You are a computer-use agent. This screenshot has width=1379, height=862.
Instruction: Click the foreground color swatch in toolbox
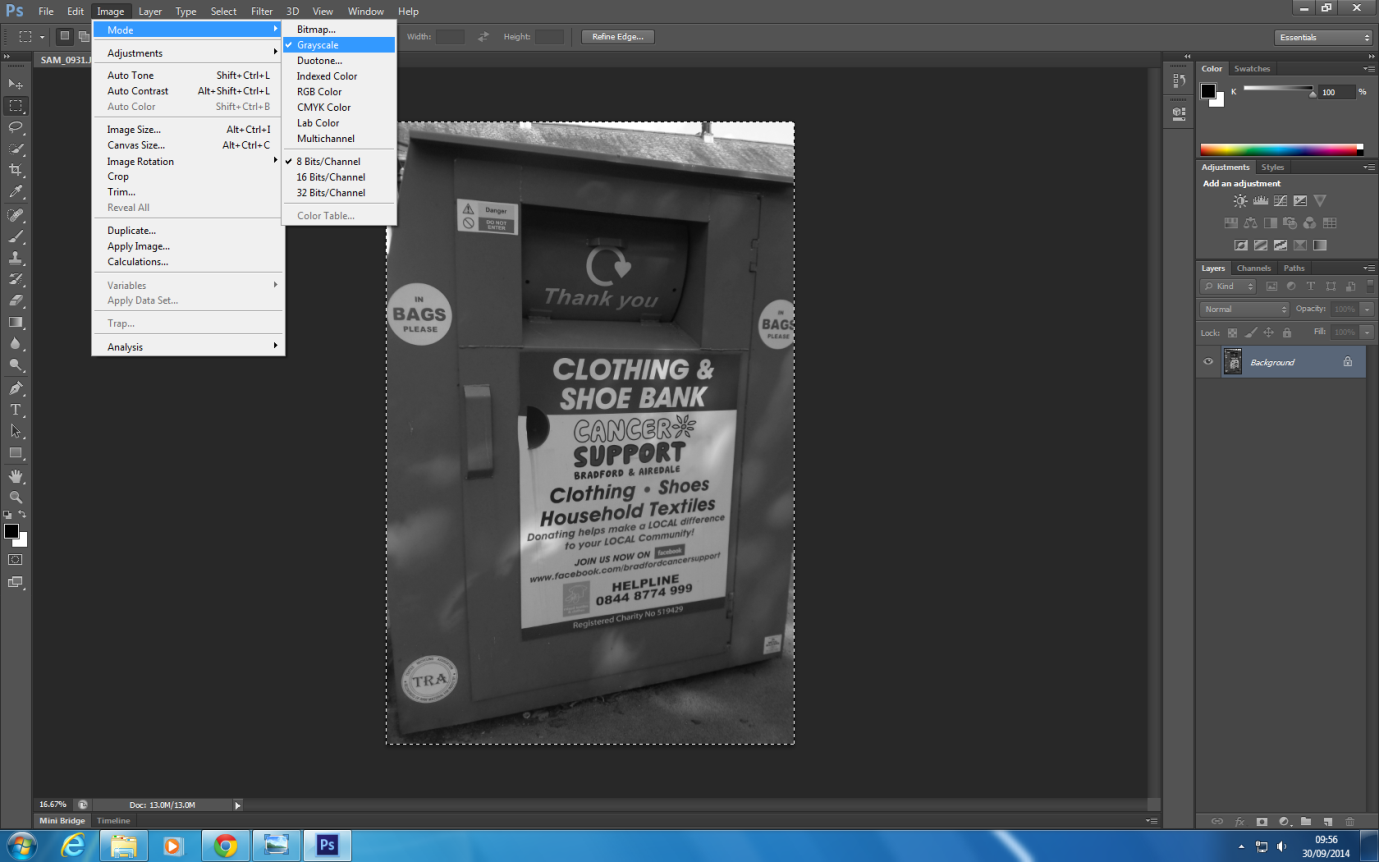click(11, 531)
